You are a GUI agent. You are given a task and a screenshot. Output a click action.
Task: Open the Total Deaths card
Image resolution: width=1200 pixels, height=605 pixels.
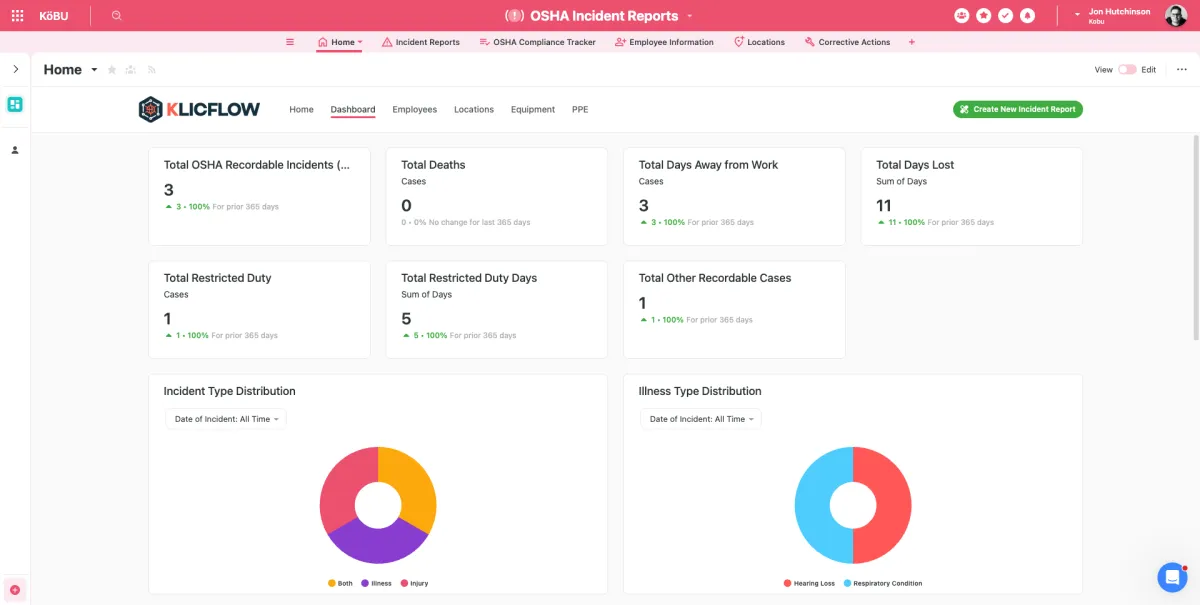coord(497,196)
